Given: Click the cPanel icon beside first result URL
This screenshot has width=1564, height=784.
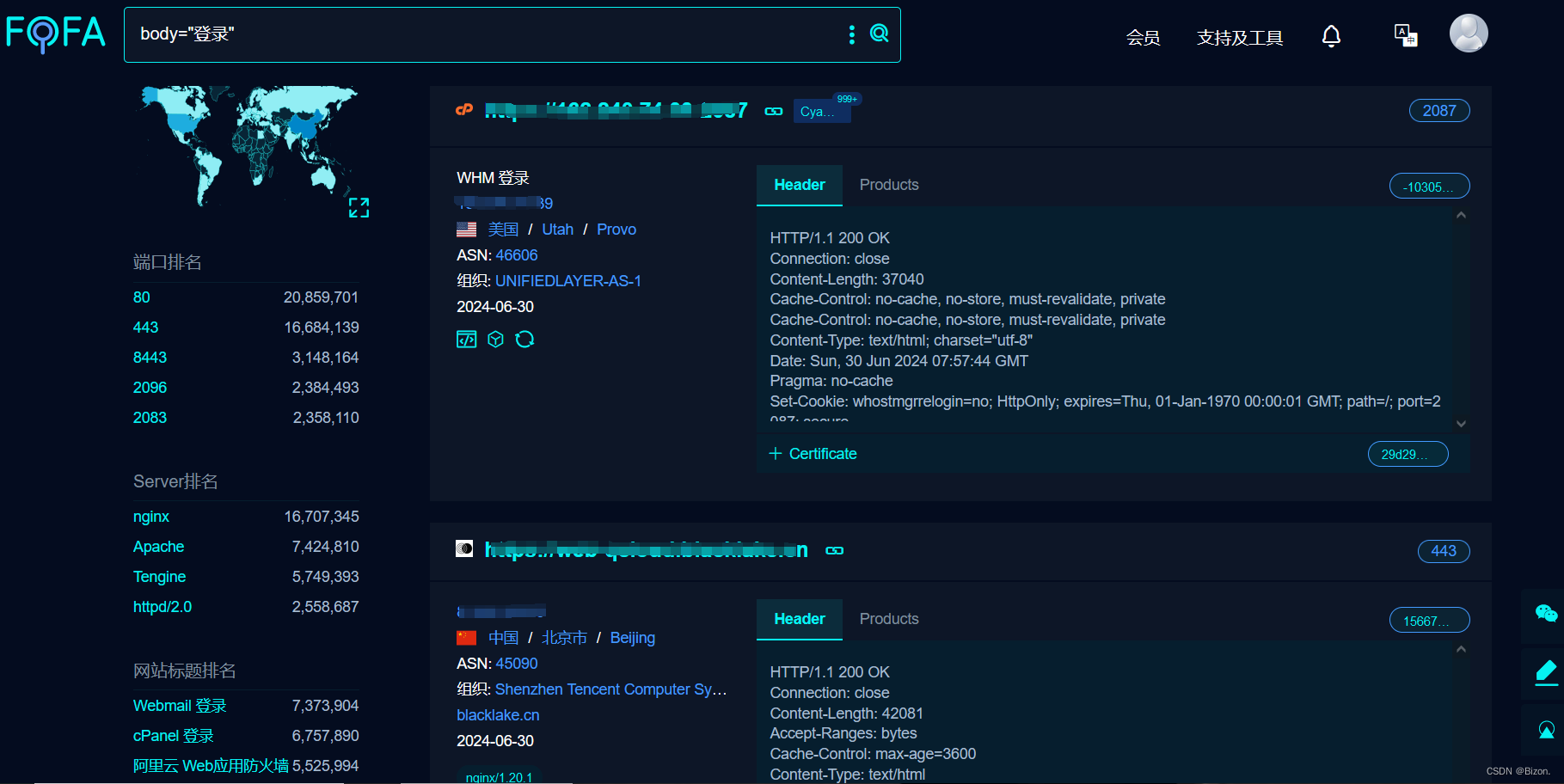Looking at the screenshot, I should 464,110.
